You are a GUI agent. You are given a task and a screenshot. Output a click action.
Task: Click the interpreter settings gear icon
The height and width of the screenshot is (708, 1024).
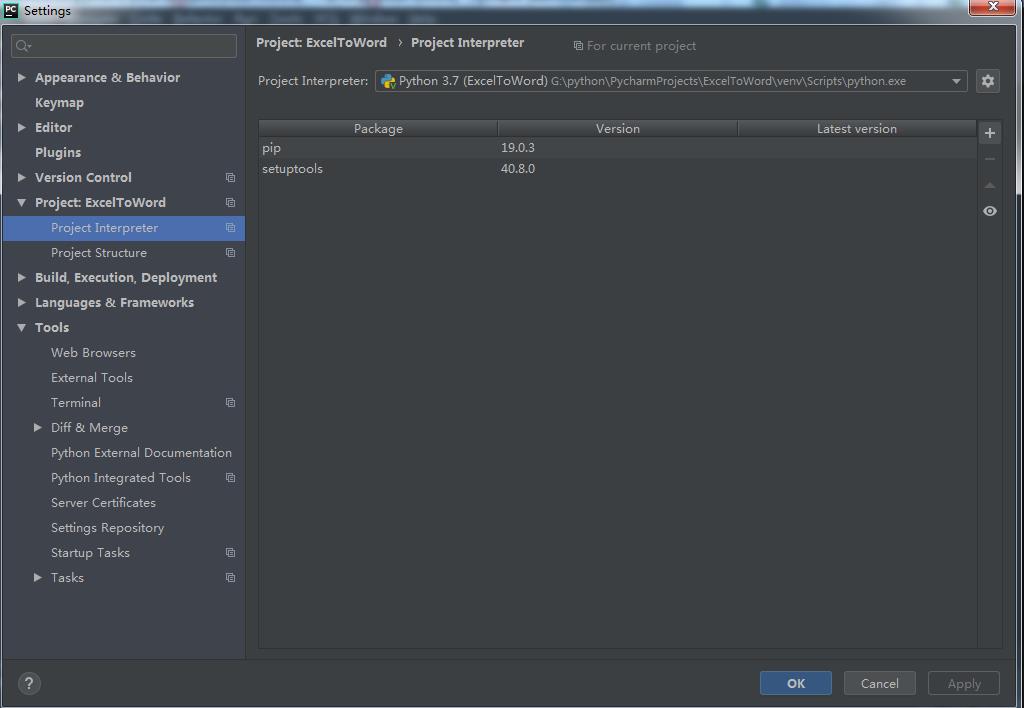(x=987, y=81)
